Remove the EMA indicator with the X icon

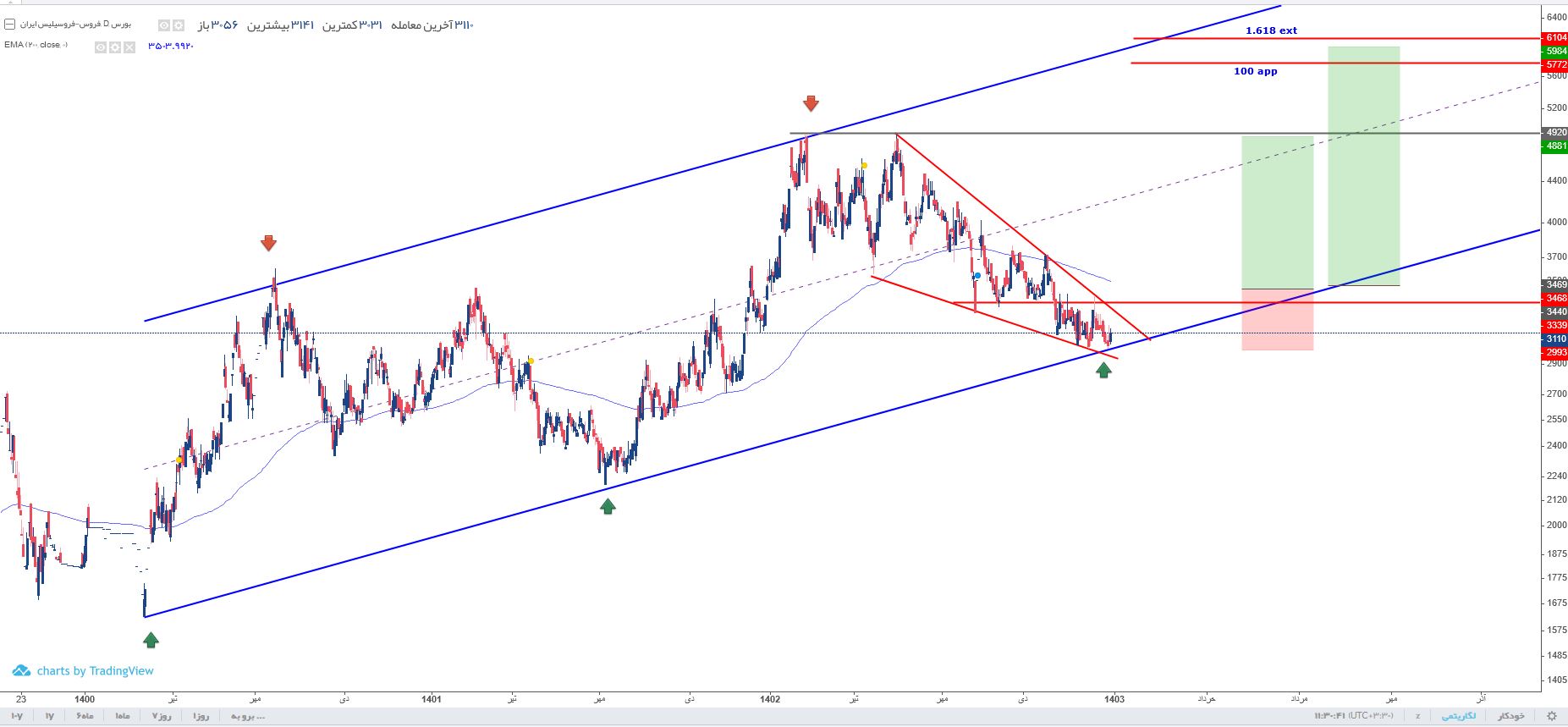coord(129,47)
